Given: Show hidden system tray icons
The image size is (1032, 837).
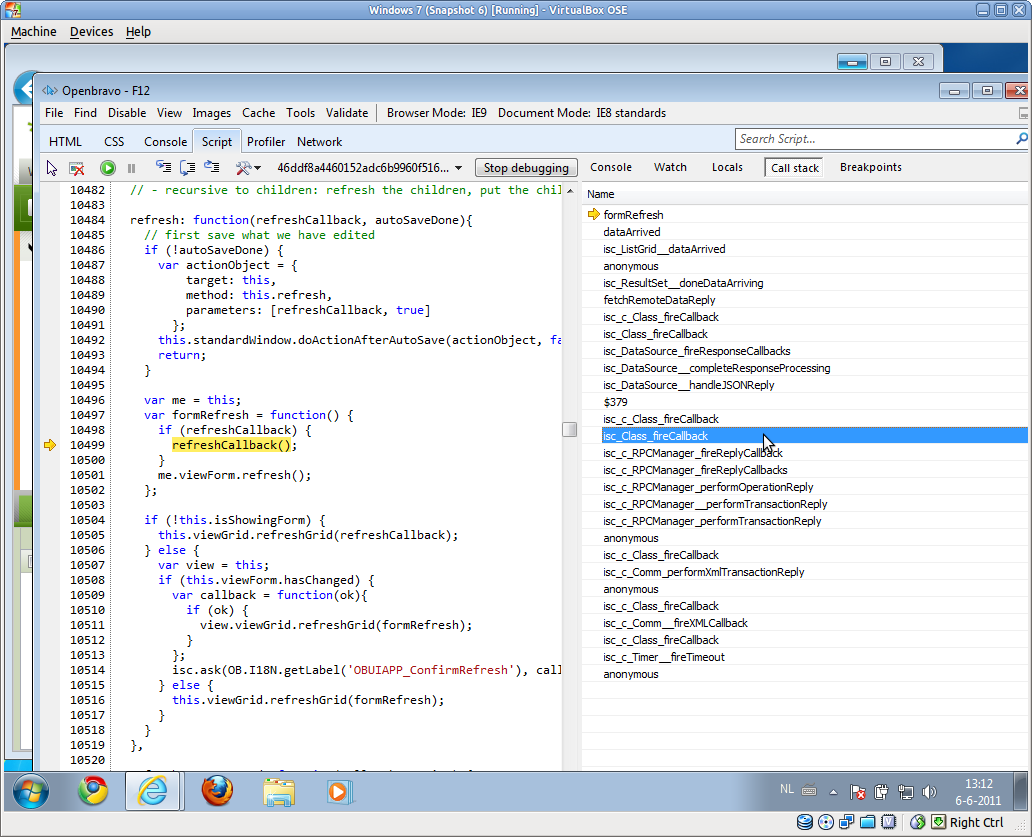Looking at the screenshot, I should [835, 792].
